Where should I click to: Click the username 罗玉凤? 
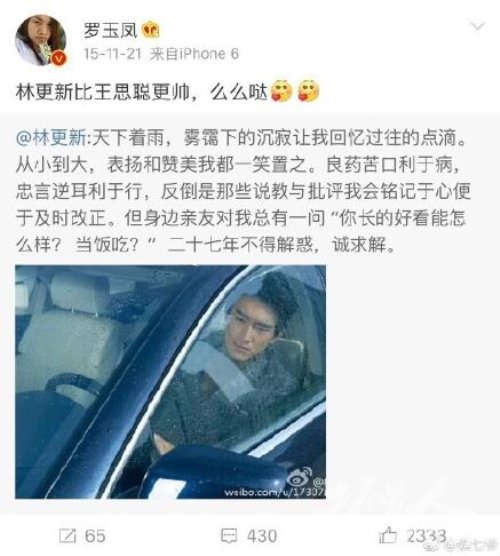110,30
